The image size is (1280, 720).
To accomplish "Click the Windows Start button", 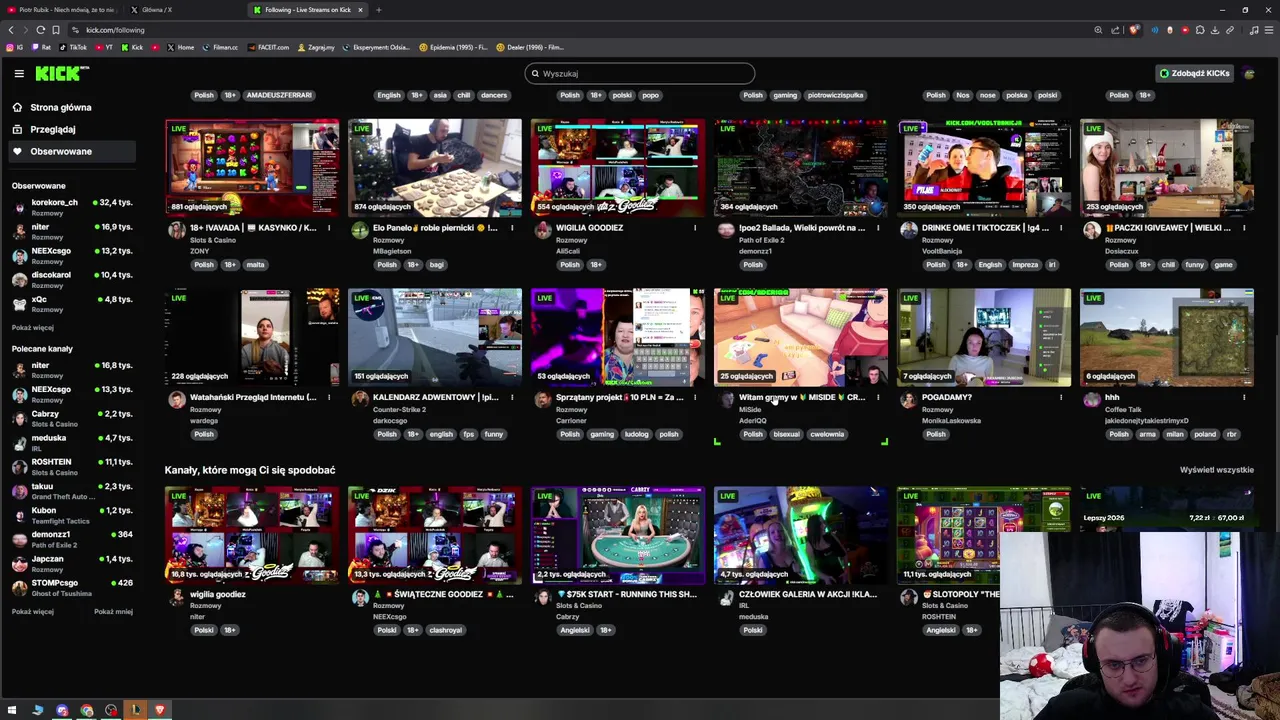I will 12,710.
